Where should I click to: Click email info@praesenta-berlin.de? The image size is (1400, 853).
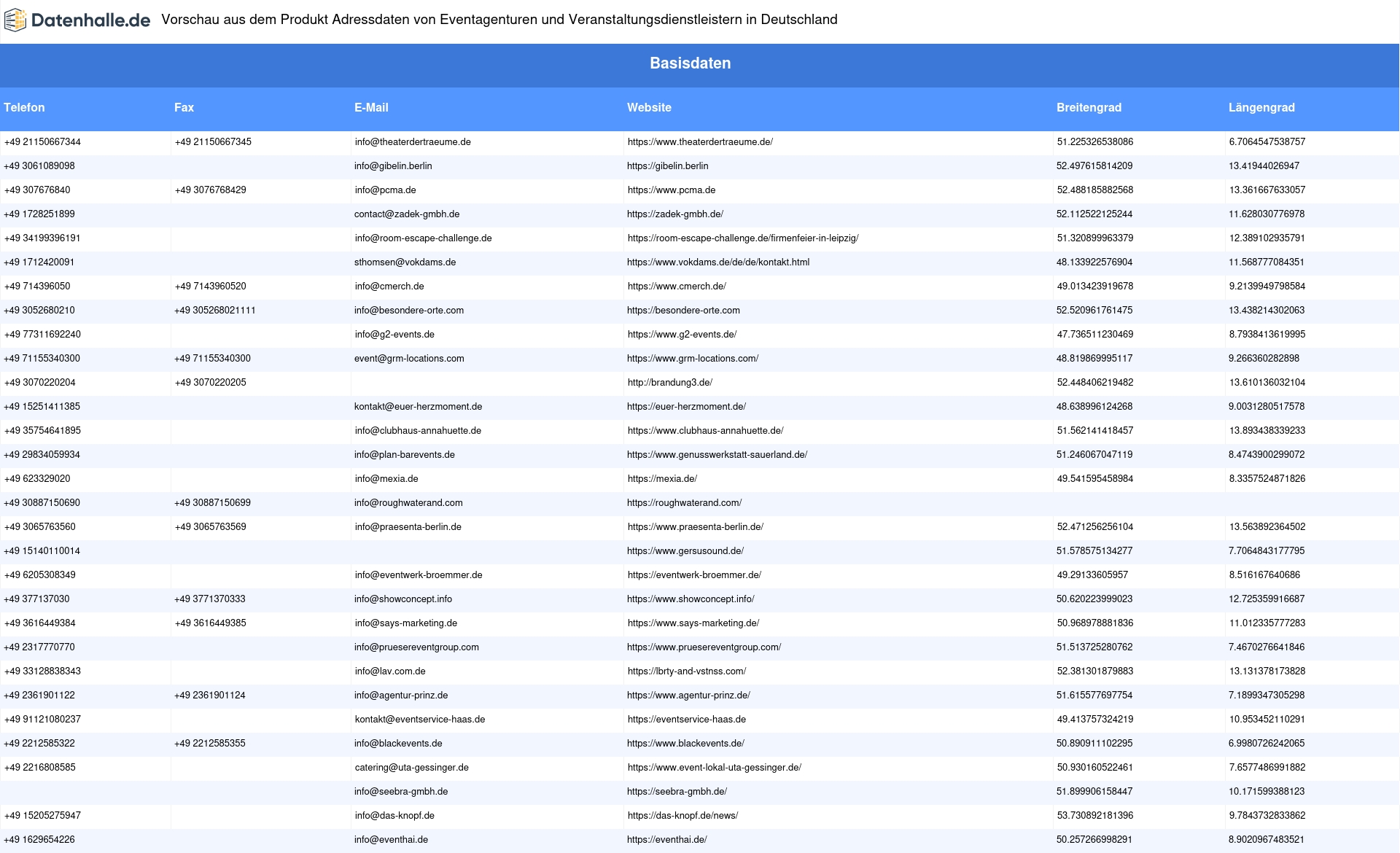click(x=408, y=527)
